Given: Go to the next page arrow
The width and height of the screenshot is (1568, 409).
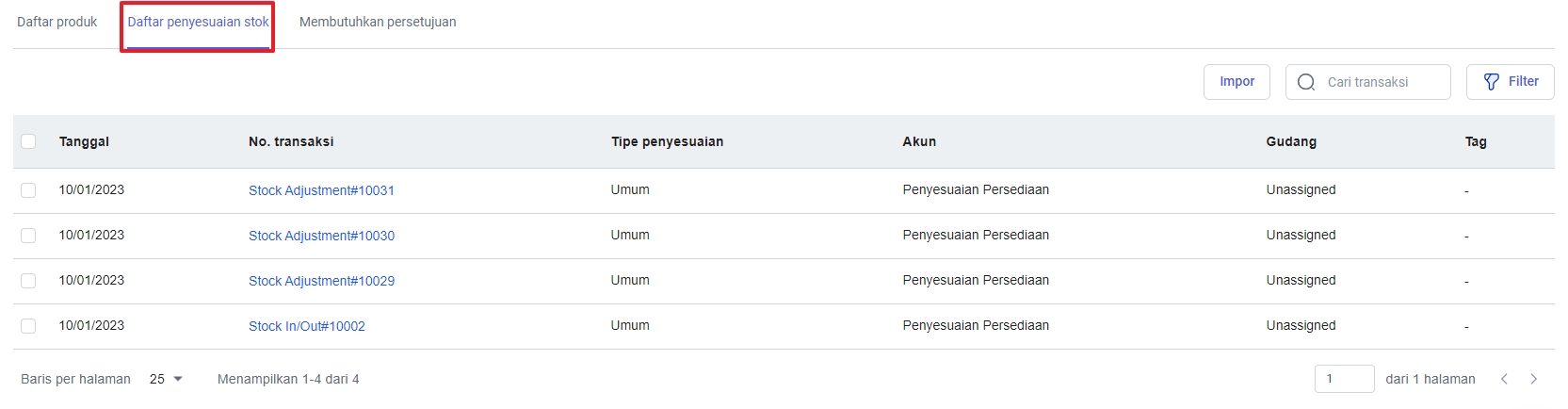Looking at the screenshot, I should coord(1533,379).
